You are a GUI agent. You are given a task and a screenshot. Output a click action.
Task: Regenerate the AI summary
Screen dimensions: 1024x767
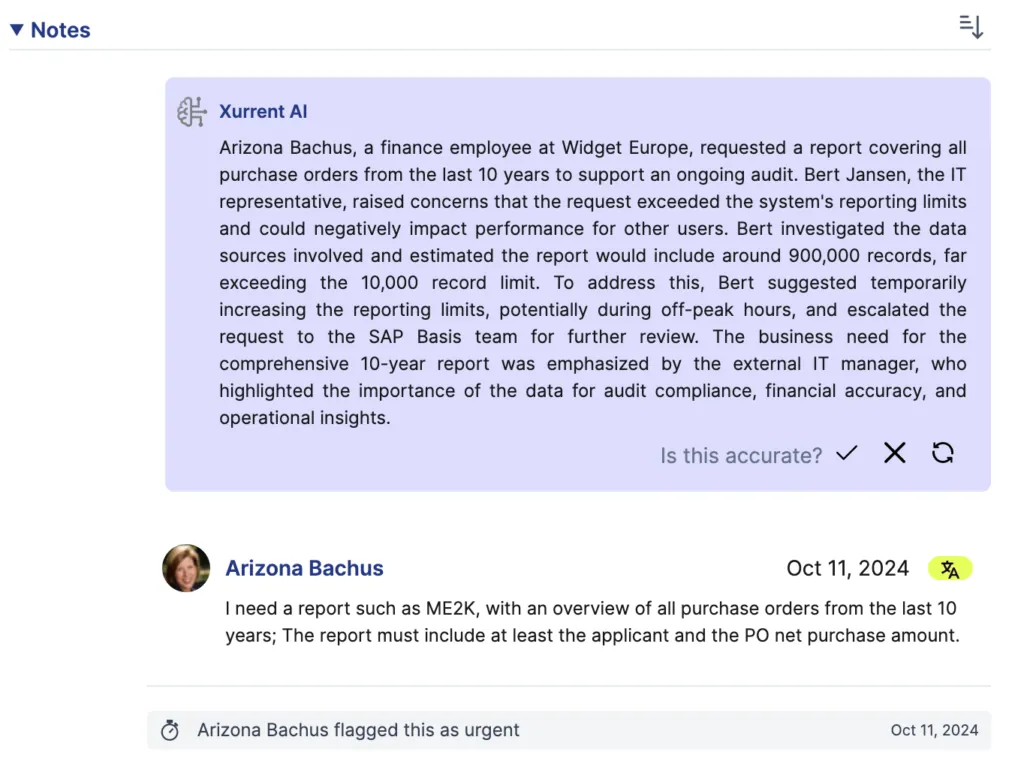pos(941,453)
